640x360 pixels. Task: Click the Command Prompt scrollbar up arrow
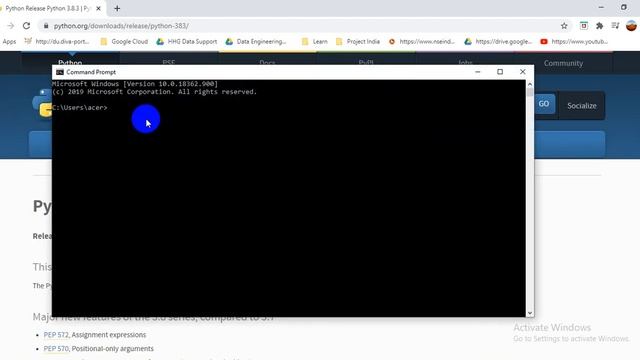(530, 84)
